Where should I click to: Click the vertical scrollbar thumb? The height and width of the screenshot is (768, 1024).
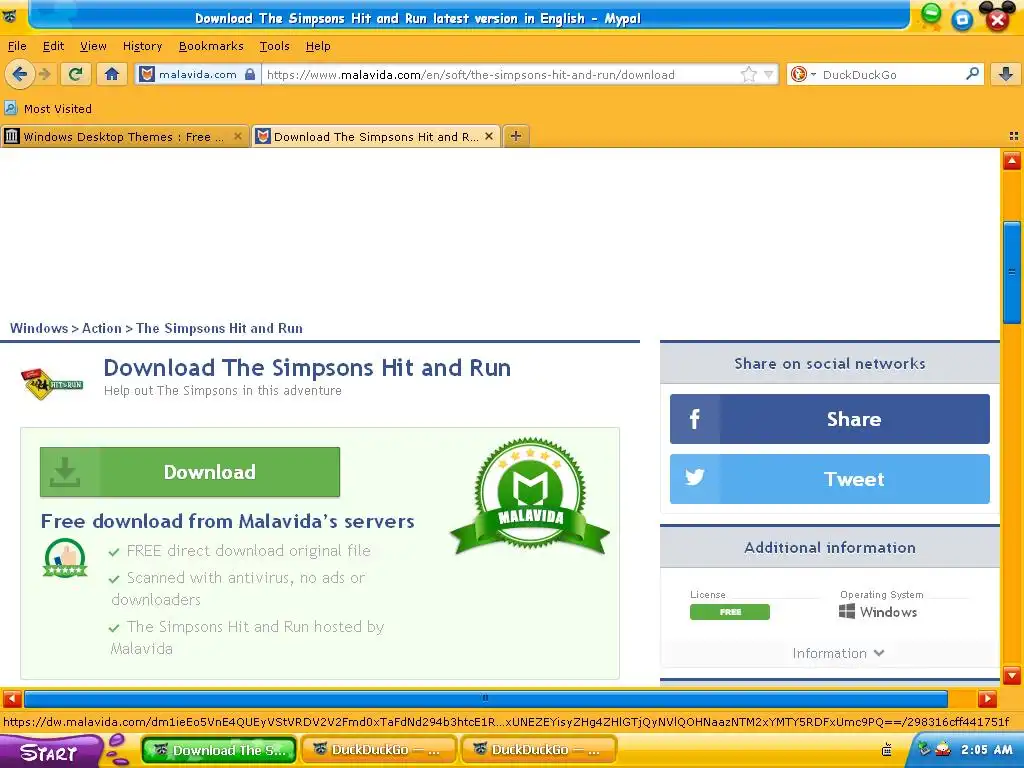point(1012,272)
